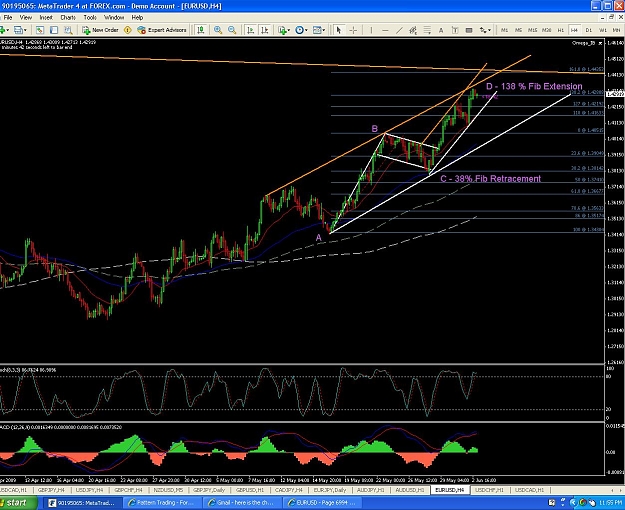
Task: Switch chart type with the chart-style icon
Action: (200, 30)
